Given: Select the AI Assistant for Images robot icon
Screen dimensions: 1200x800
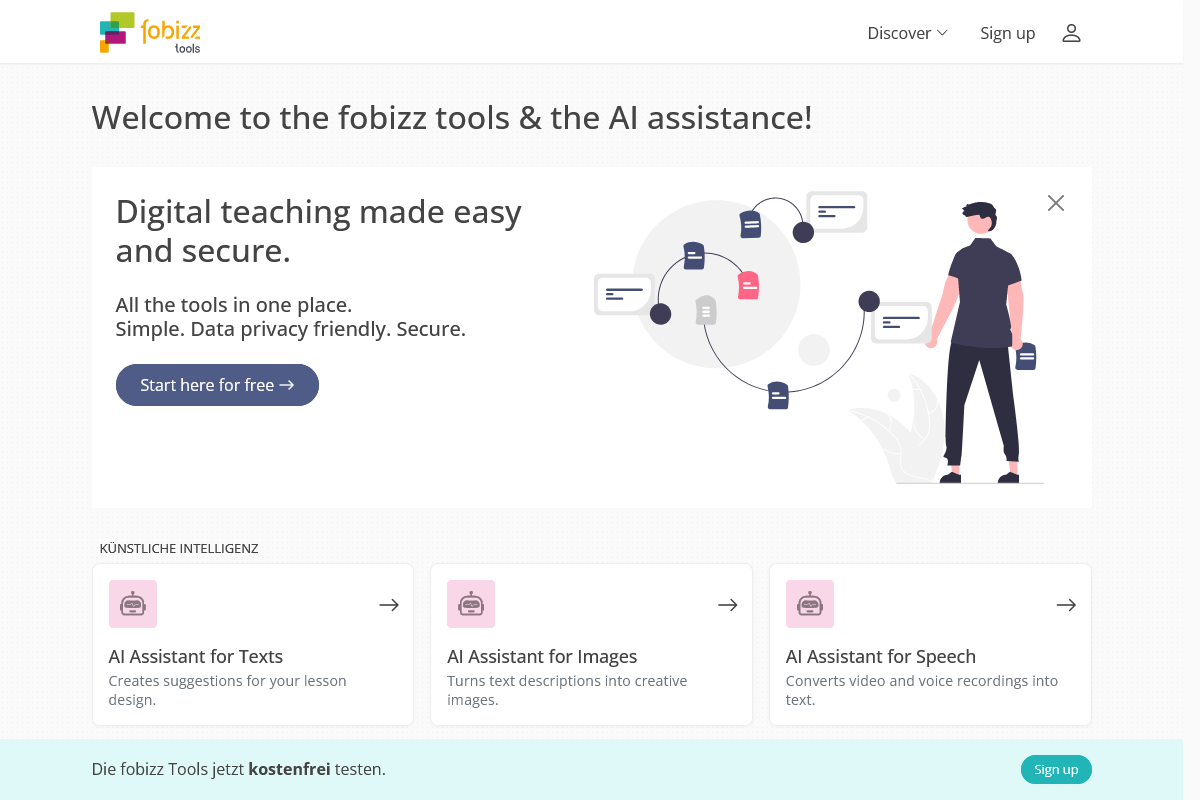Looking at the screenshot, I should 471,604.
